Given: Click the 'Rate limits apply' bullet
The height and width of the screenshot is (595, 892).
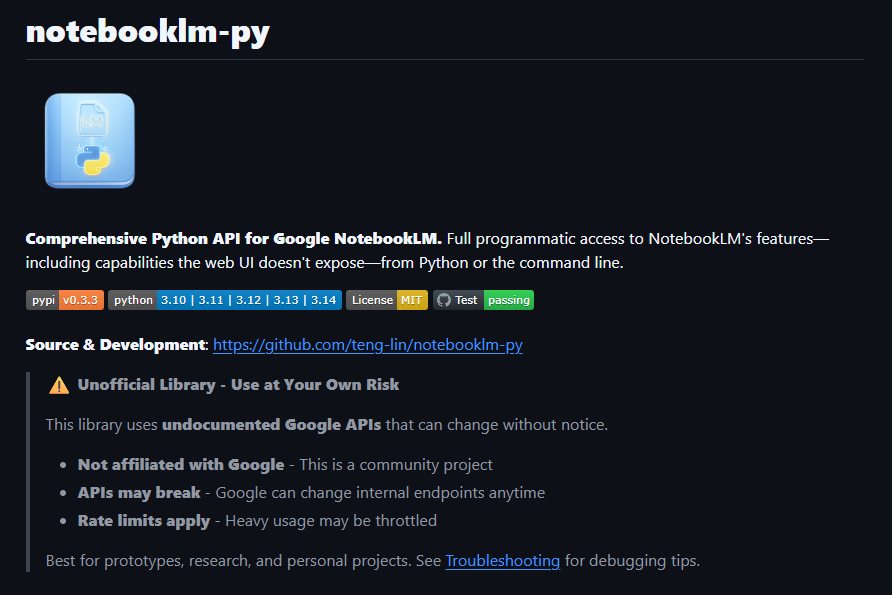Looking at the screenshot, I should click(144, 520).
